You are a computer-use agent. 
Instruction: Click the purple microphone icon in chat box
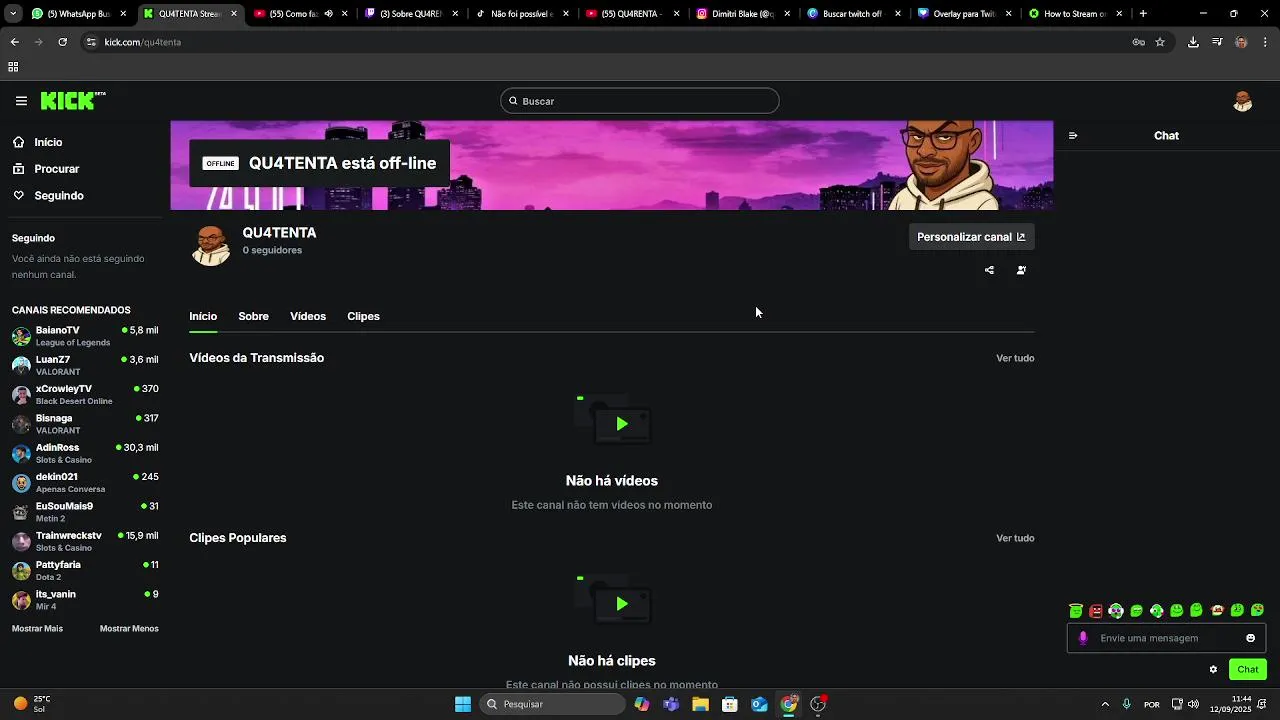1083,638
